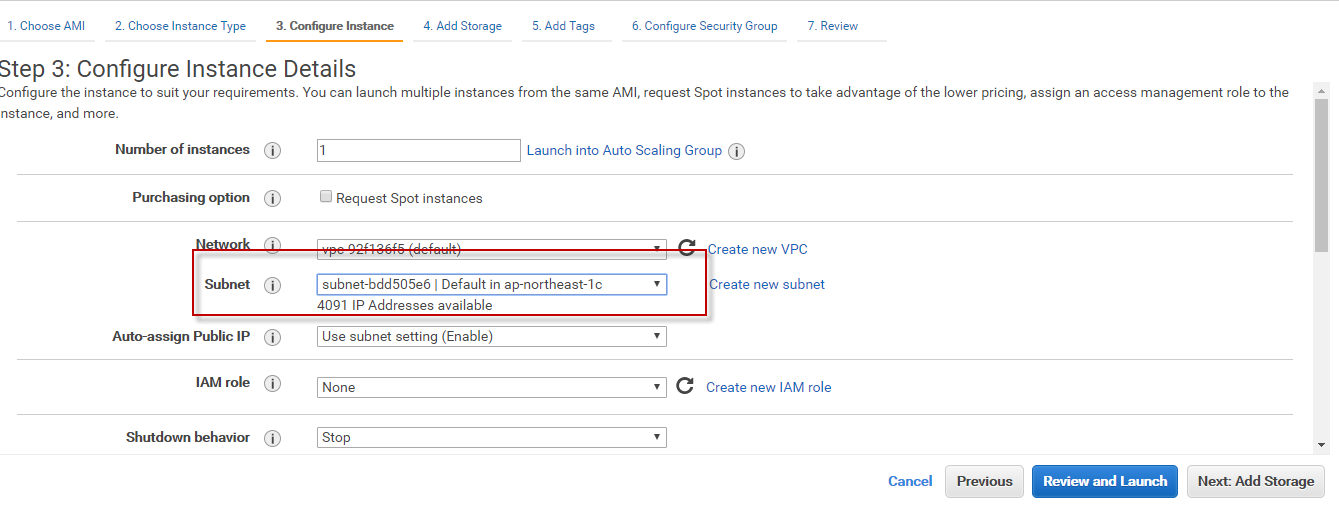Click the page's vertical scrollbar down arrow
1339x517 pixels.
[x=1321, y=445]
